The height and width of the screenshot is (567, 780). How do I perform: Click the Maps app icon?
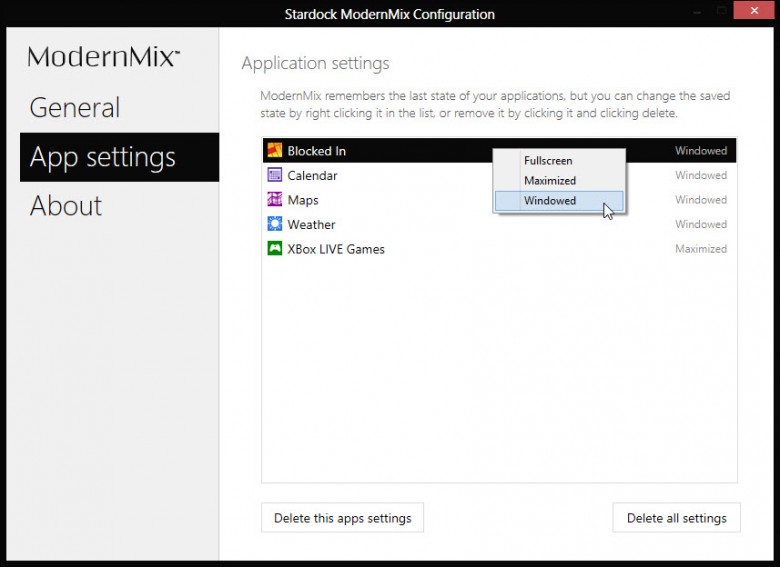275,199
